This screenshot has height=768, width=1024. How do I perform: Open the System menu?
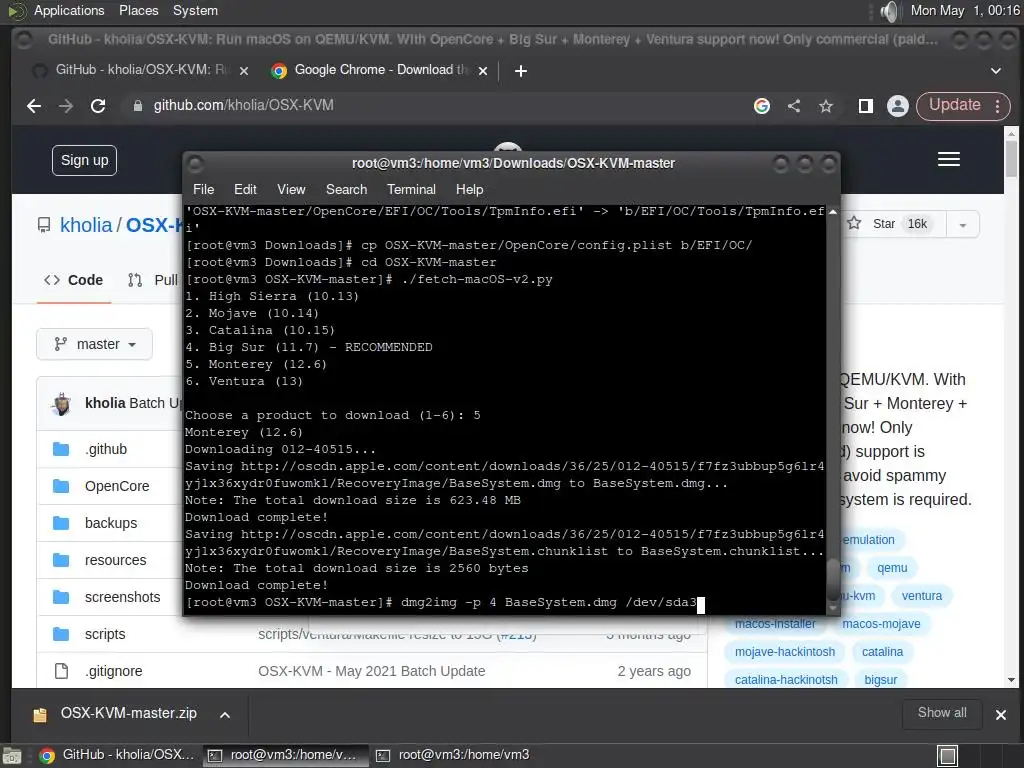[x=195, y=10]
